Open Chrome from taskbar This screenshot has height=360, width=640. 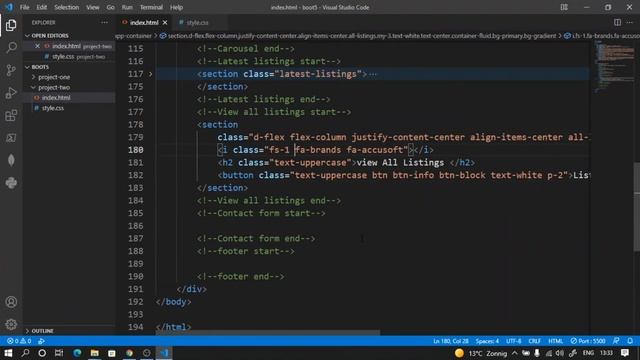tap(129, 353)
